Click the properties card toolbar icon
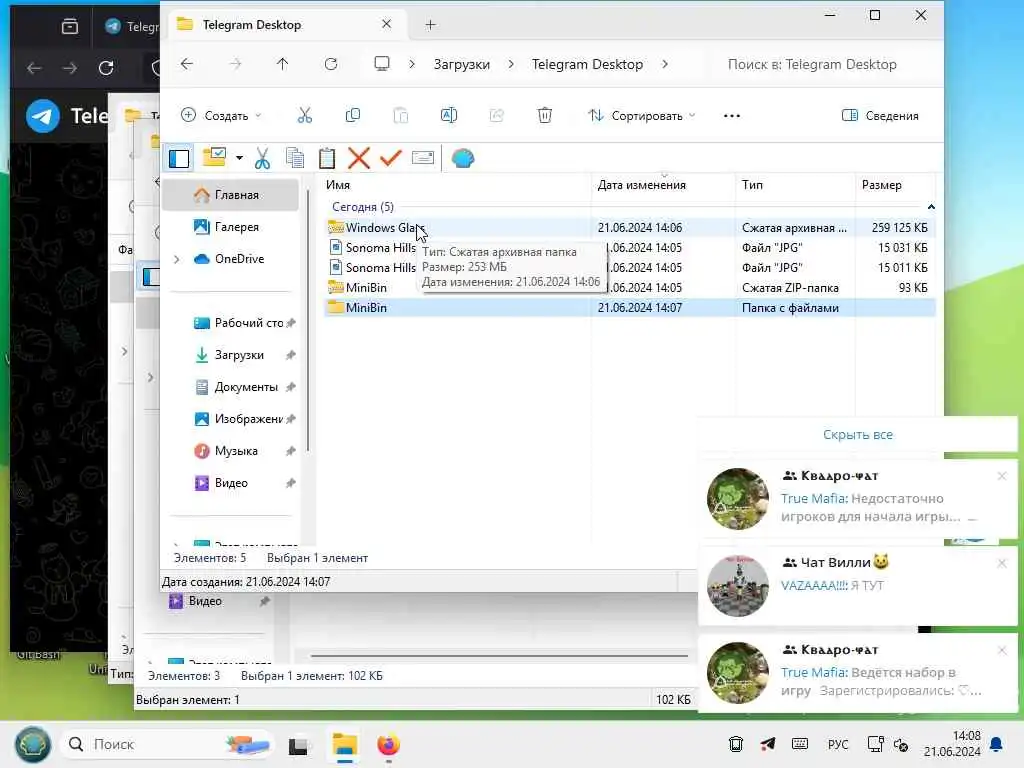The width and height of the screenshot is (1024, 768). pyautogui.click(x=423, y=157)
